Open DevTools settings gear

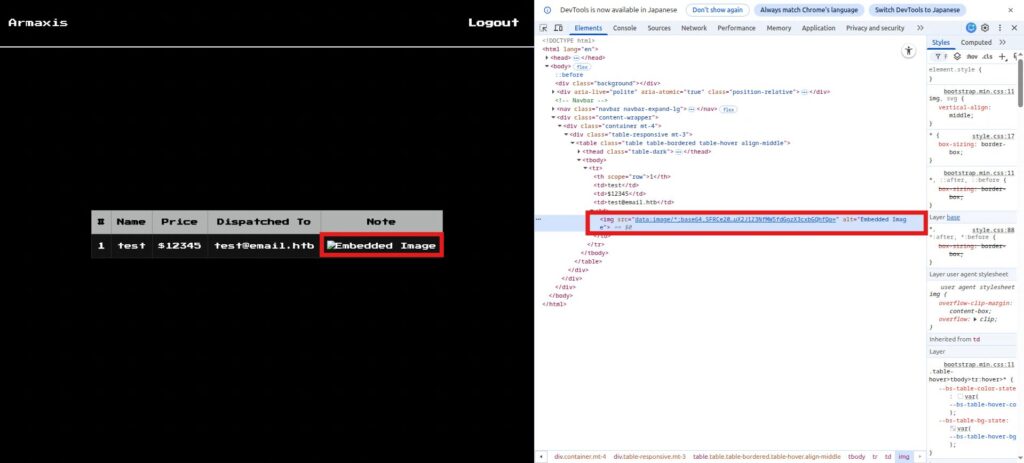(985, 28)
